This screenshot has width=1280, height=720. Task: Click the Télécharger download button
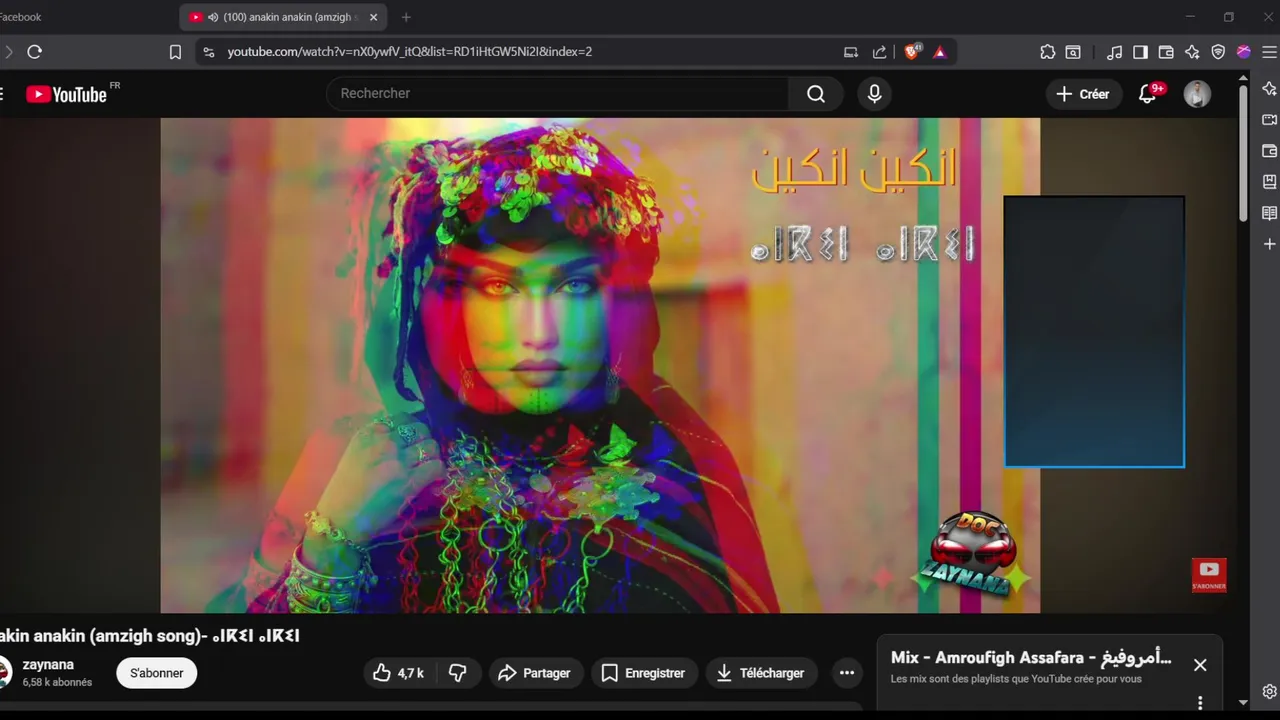761,673
